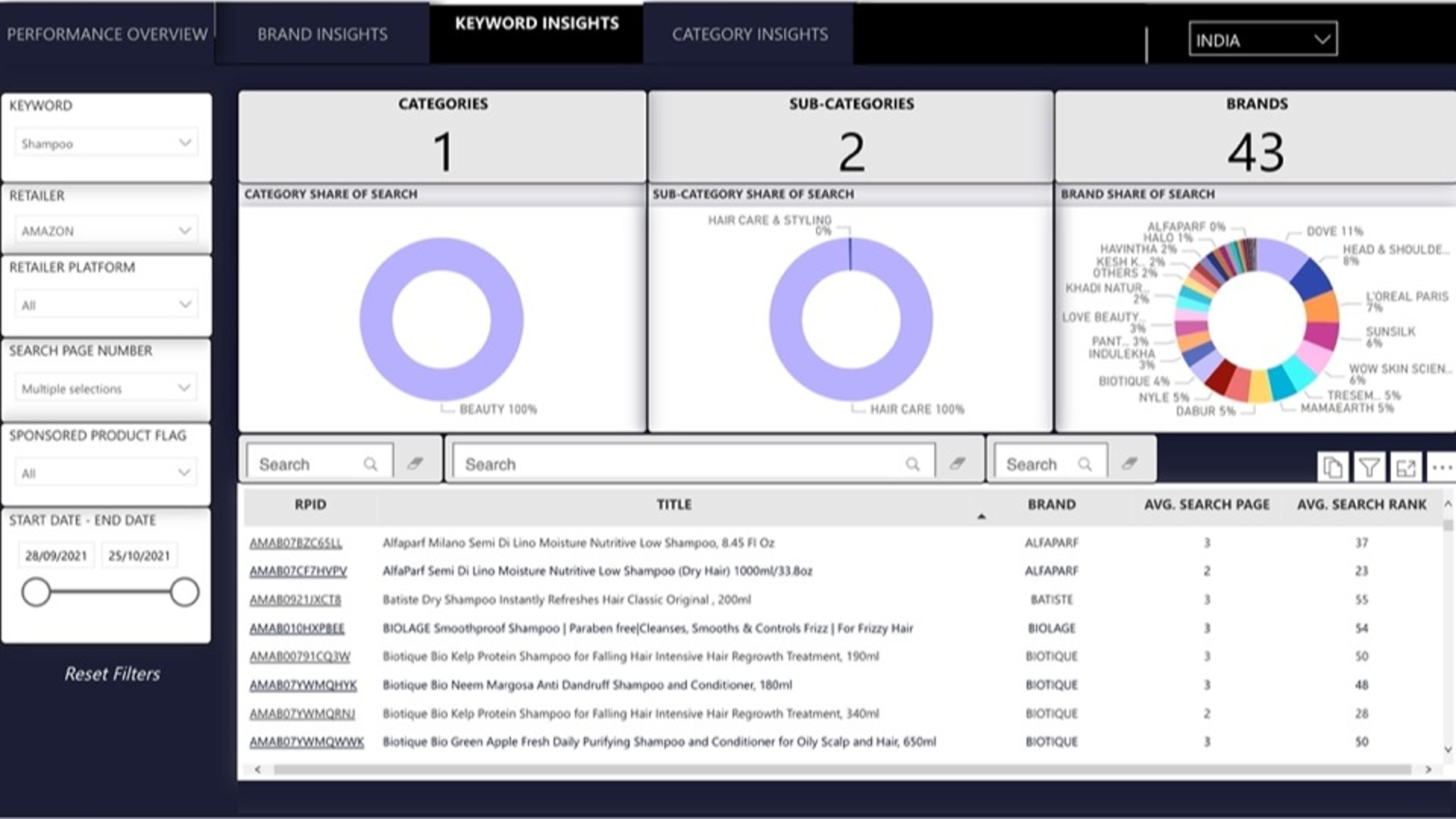Click the start date field 28/09/2021
The height and width of the screenshot is (819, 1456).
(x=56, y=556)
